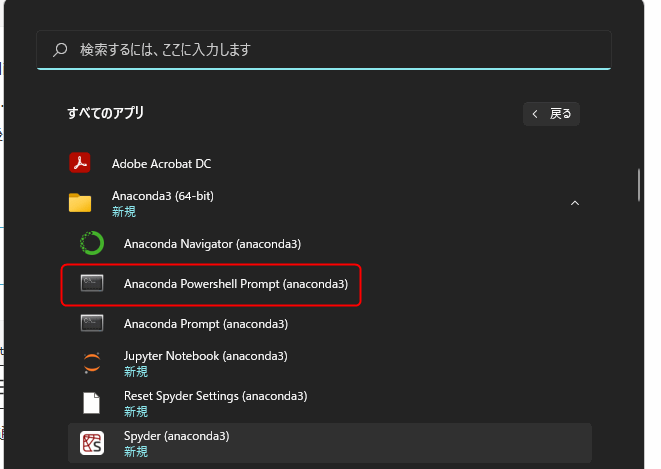Viewport: 661px width, 469px height.
Task: Click the all apps list scrollbar
Action: tap(639, 185)
